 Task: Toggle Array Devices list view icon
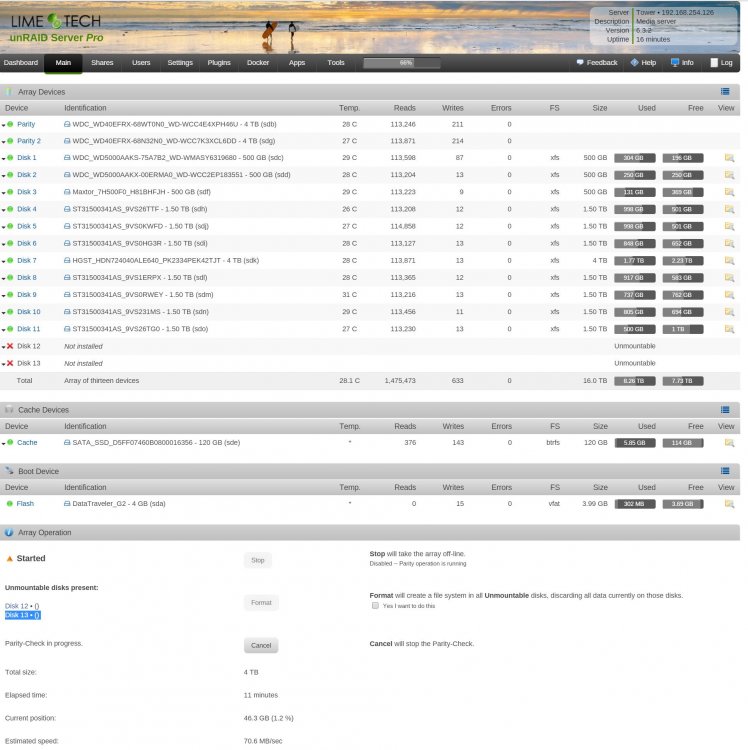725,91
